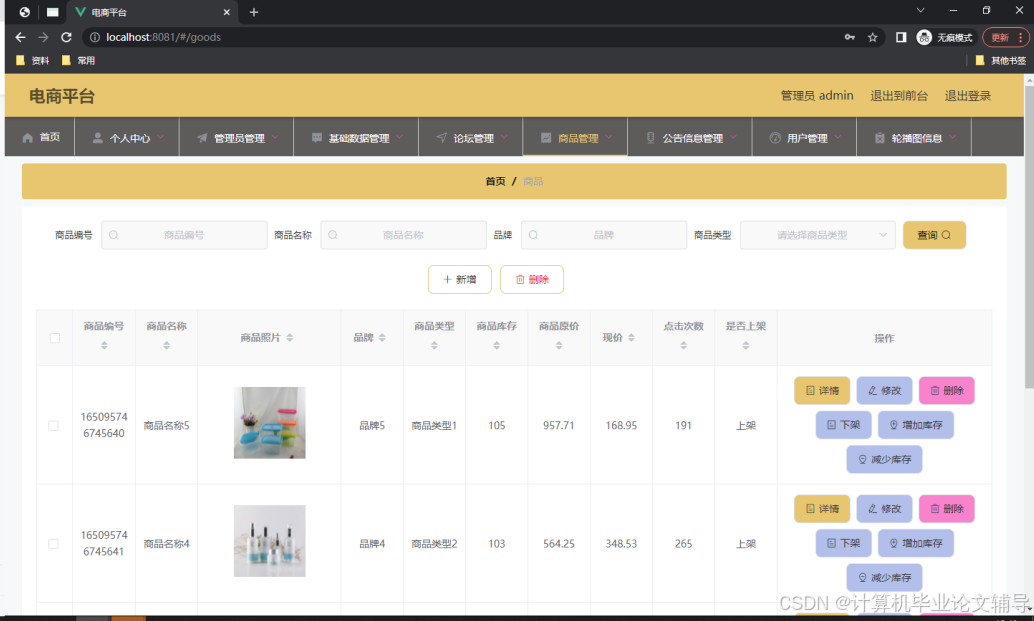Focus the 品牌 search input
The height and width of the screenshot is (621, 1034).
coord(604,235)
